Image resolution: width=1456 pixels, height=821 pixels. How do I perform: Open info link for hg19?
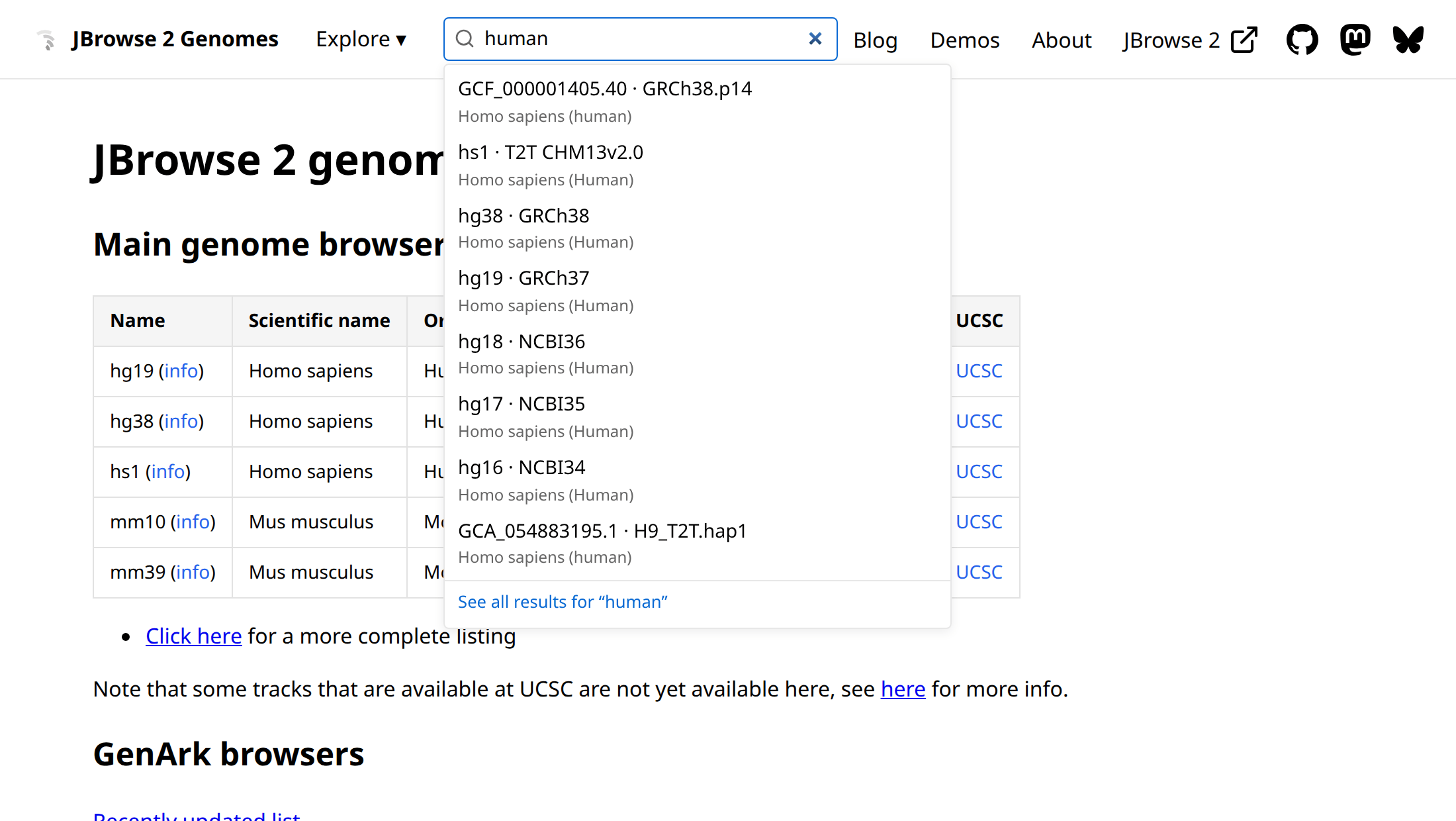(x=181, y=371)
